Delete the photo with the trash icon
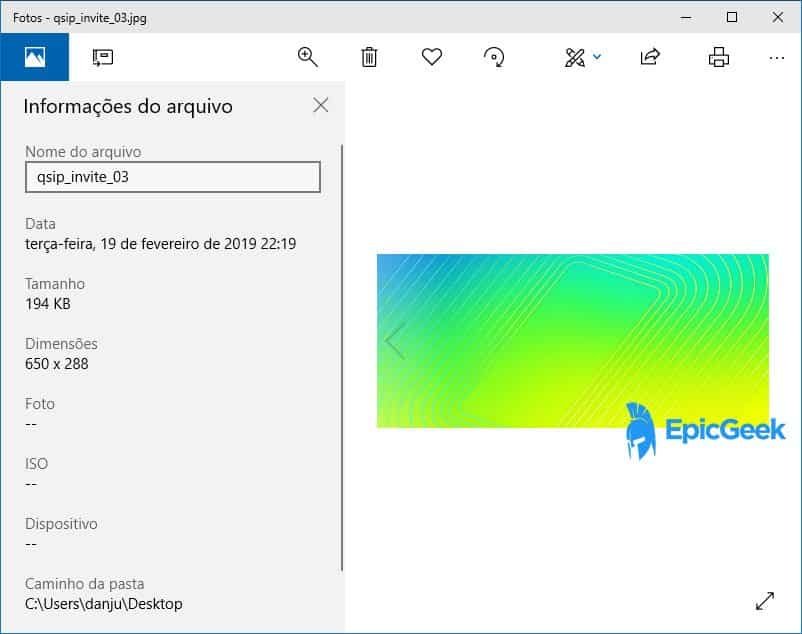 pyautogui.click(x=369, y=57)
